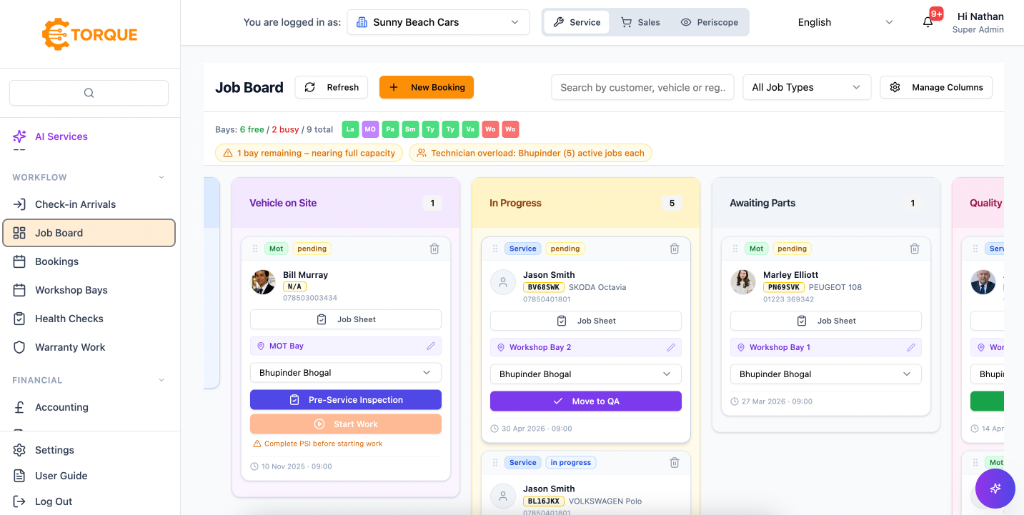Click the Warranty Work shield icon
The height and width of the screenshot is (515, 1024).
[20, 347]
